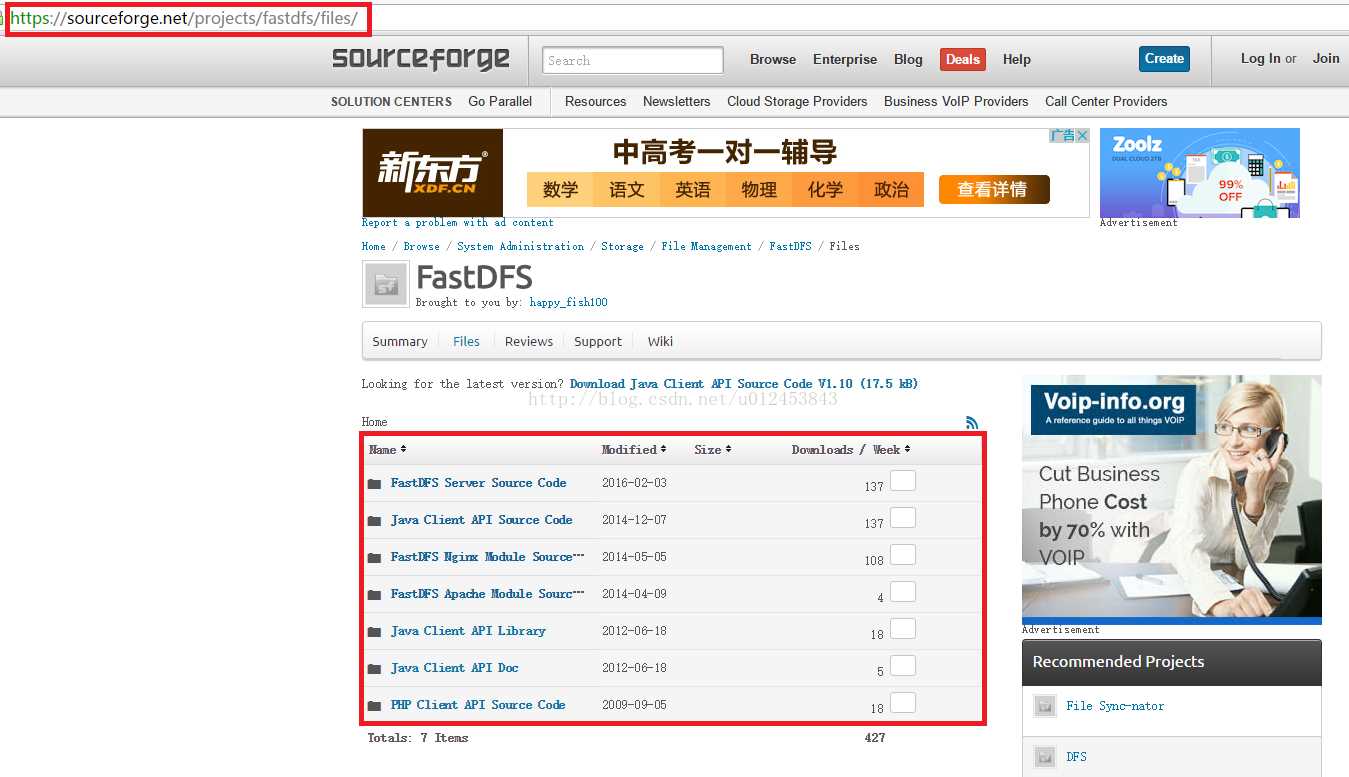
Task: Tick the box in FastDFS Server Source Code row
Action: point(903,481)
